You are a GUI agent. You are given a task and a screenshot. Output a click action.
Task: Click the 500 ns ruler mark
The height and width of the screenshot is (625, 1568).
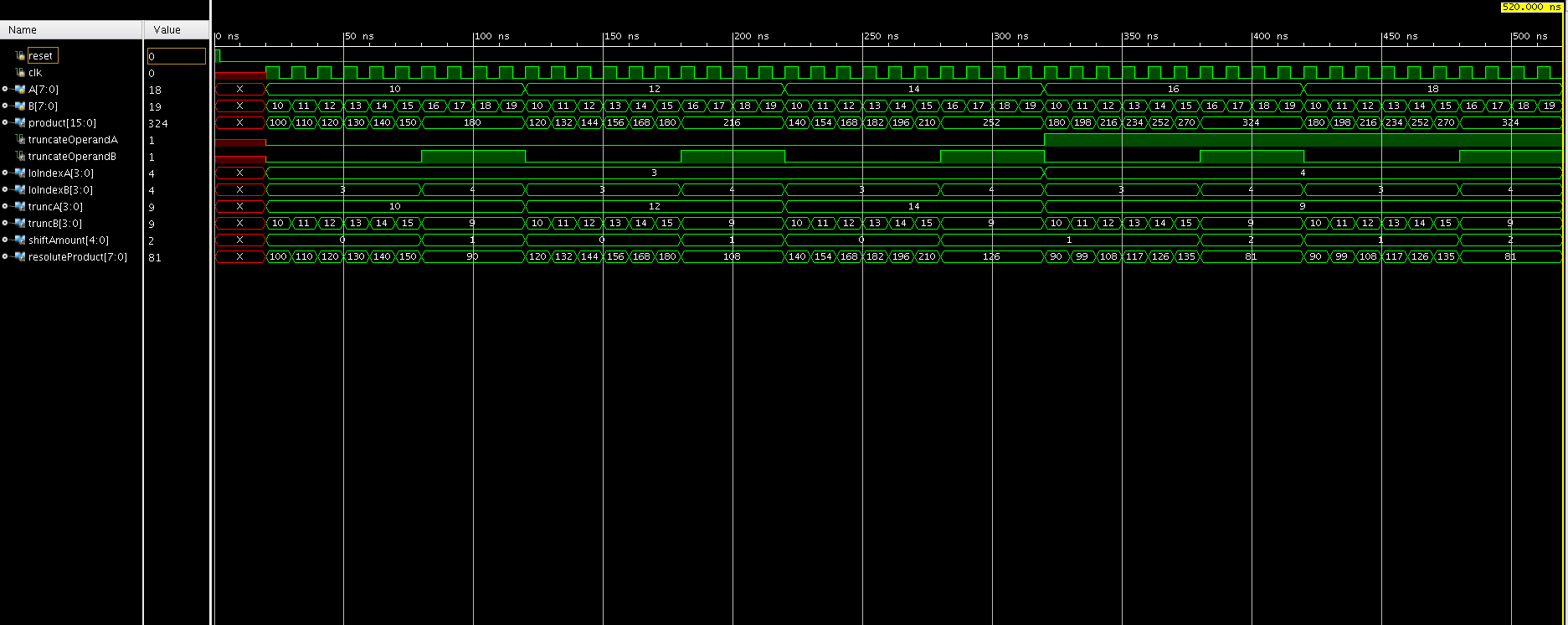[1530, 36]
